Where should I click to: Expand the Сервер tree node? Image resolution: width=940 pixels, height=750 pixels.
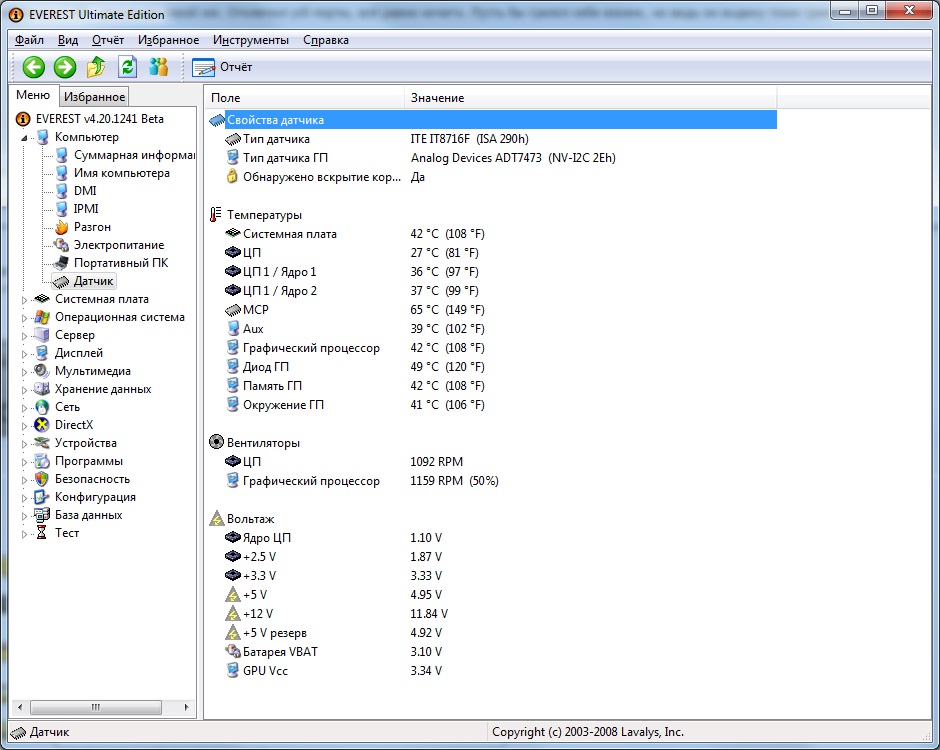25,336
